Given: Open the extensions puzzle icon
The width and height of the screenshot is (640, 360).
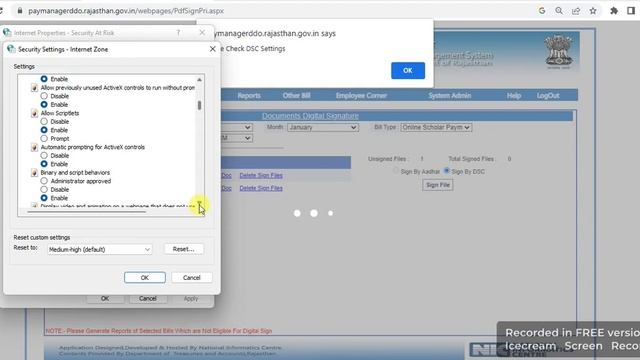Looking at the screenshot, I should (614, 11).
